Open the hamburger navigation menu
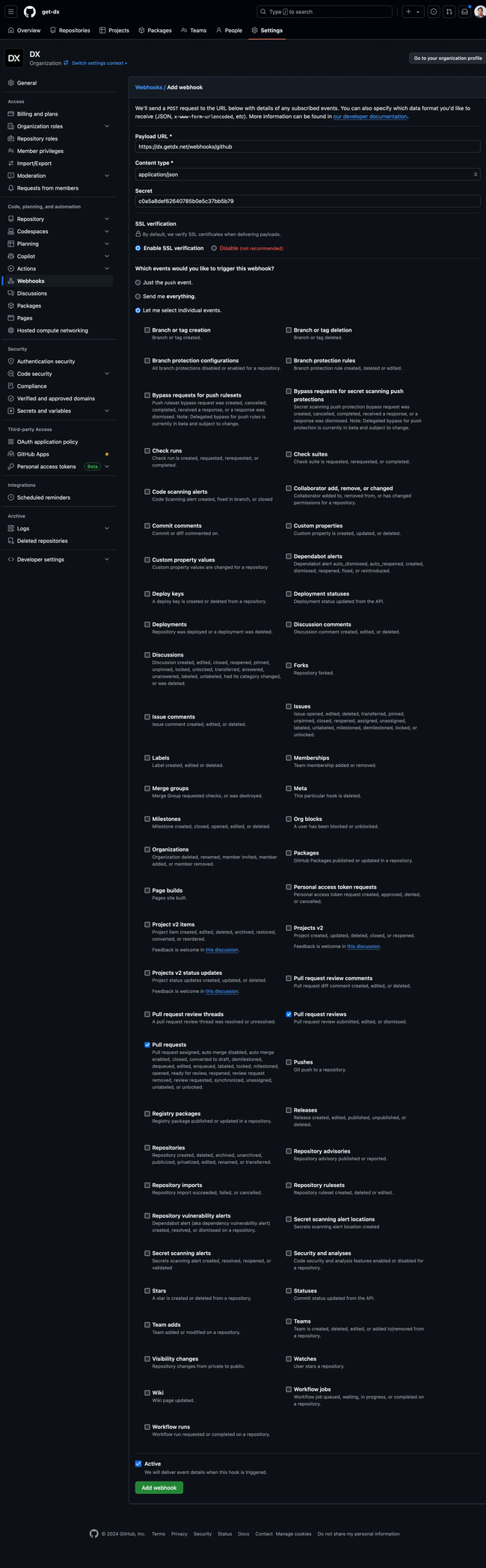The width and height of the screenshot is (486, 1568). 11,12
